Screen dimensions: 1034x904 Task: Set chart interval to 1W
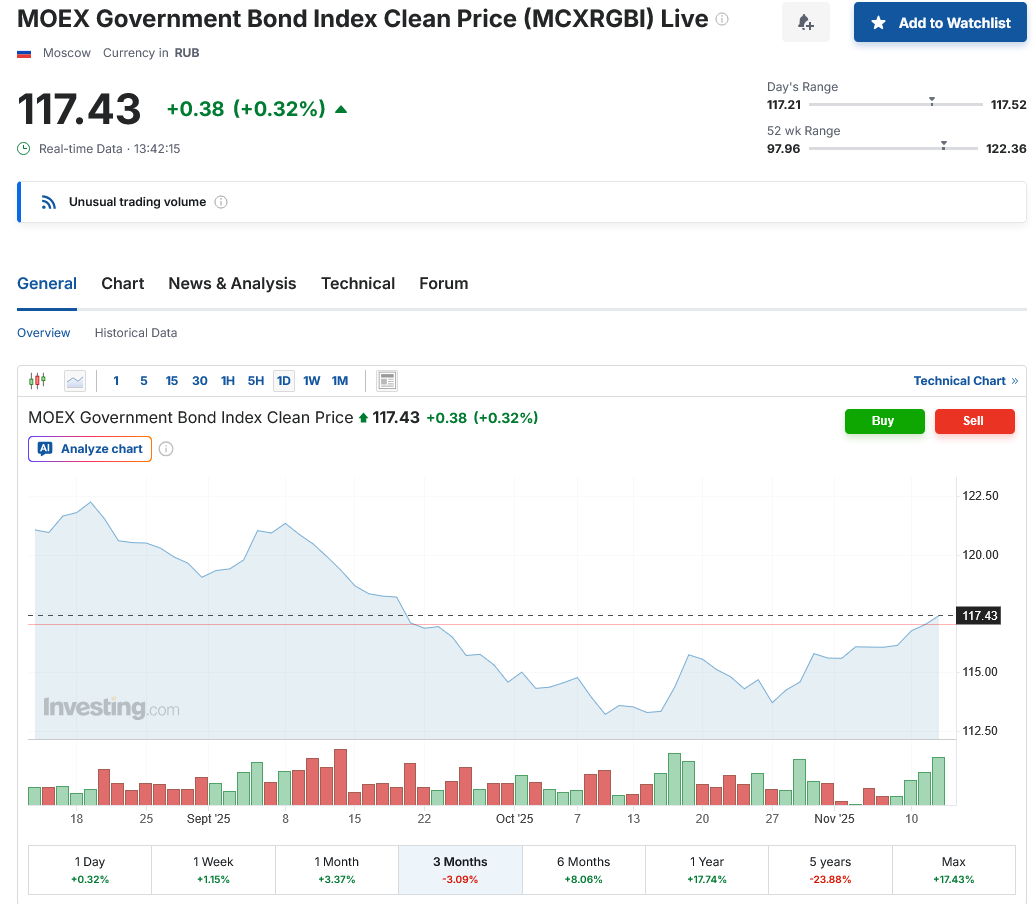pos(312,381)
